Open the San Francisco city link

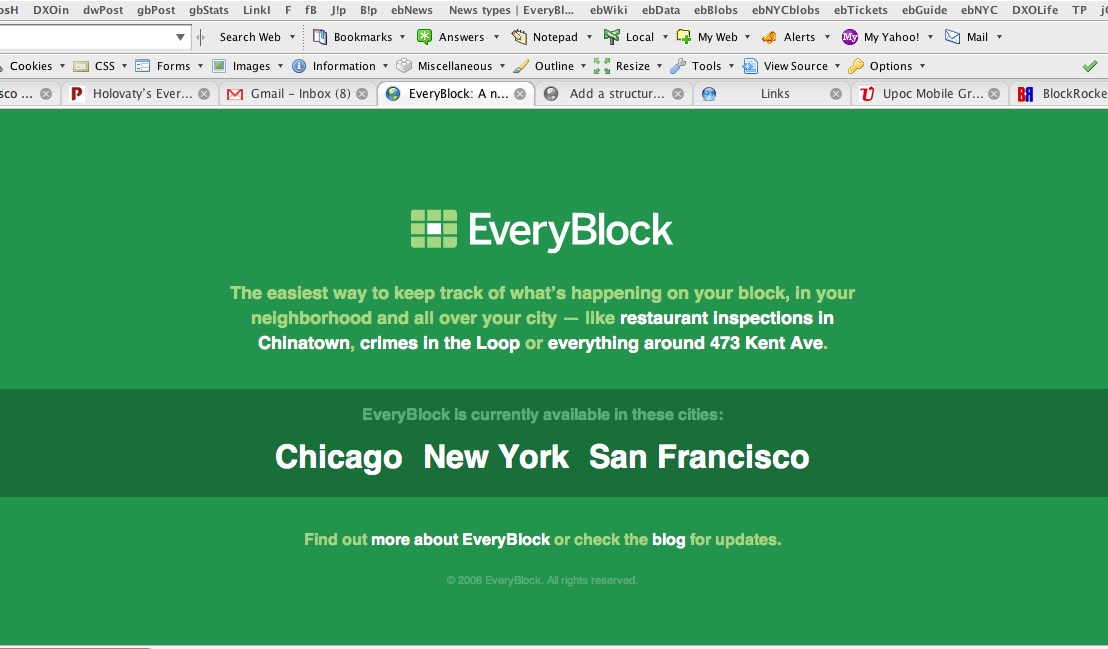click(x=700, y=457)
